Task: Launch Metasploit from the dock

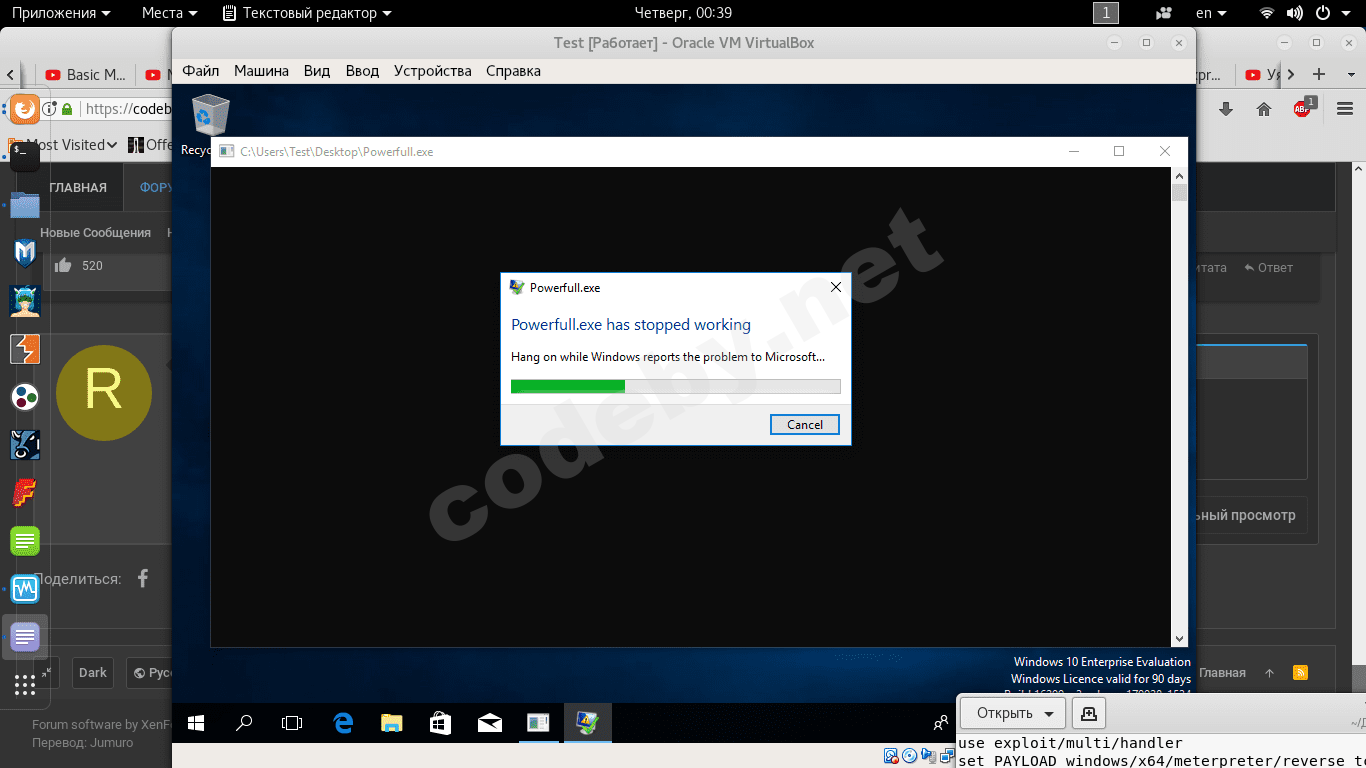Action: point(25,252)
